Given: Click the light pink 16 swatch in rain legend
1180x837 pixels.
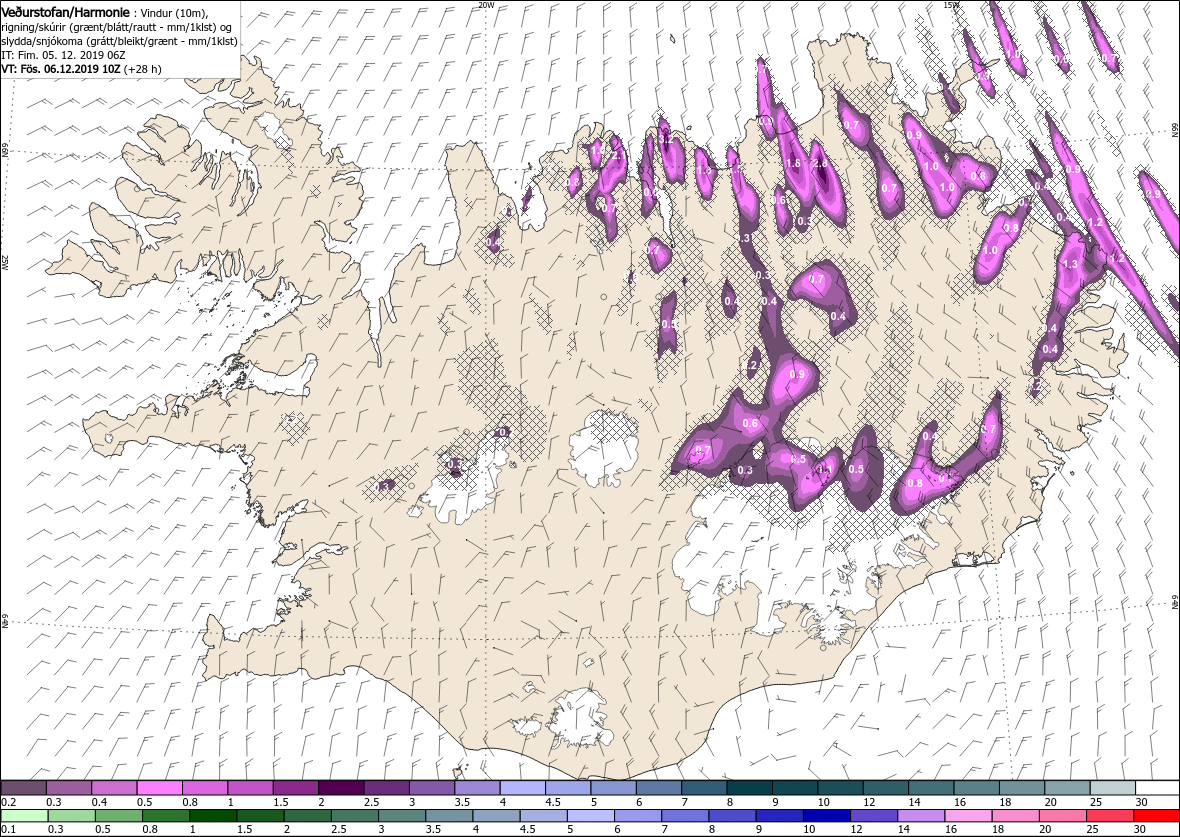Looking at the screenshot, I should point(968,817).
